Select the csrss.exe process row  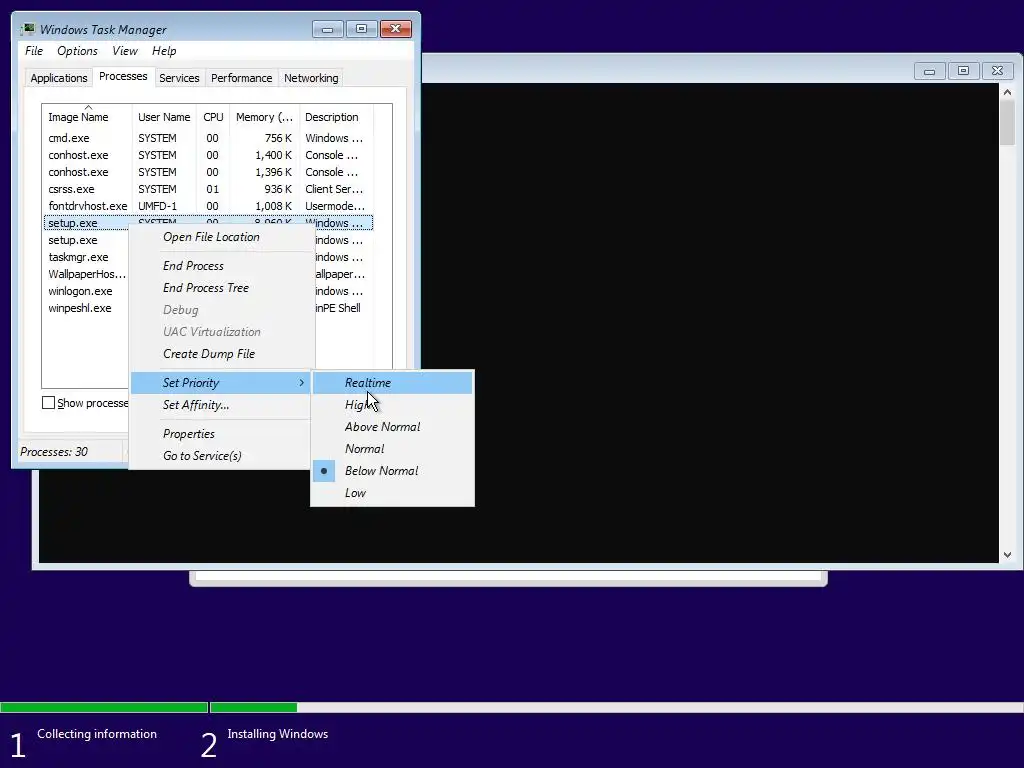pyautogui.click(x=208, y=189)
